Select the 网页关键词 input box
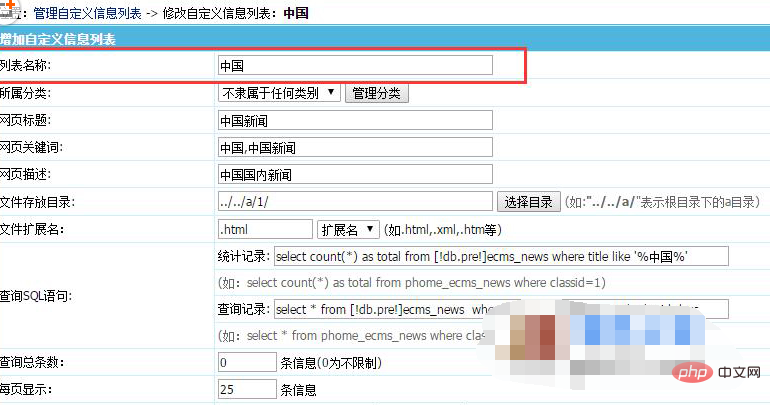 (354, 147)
